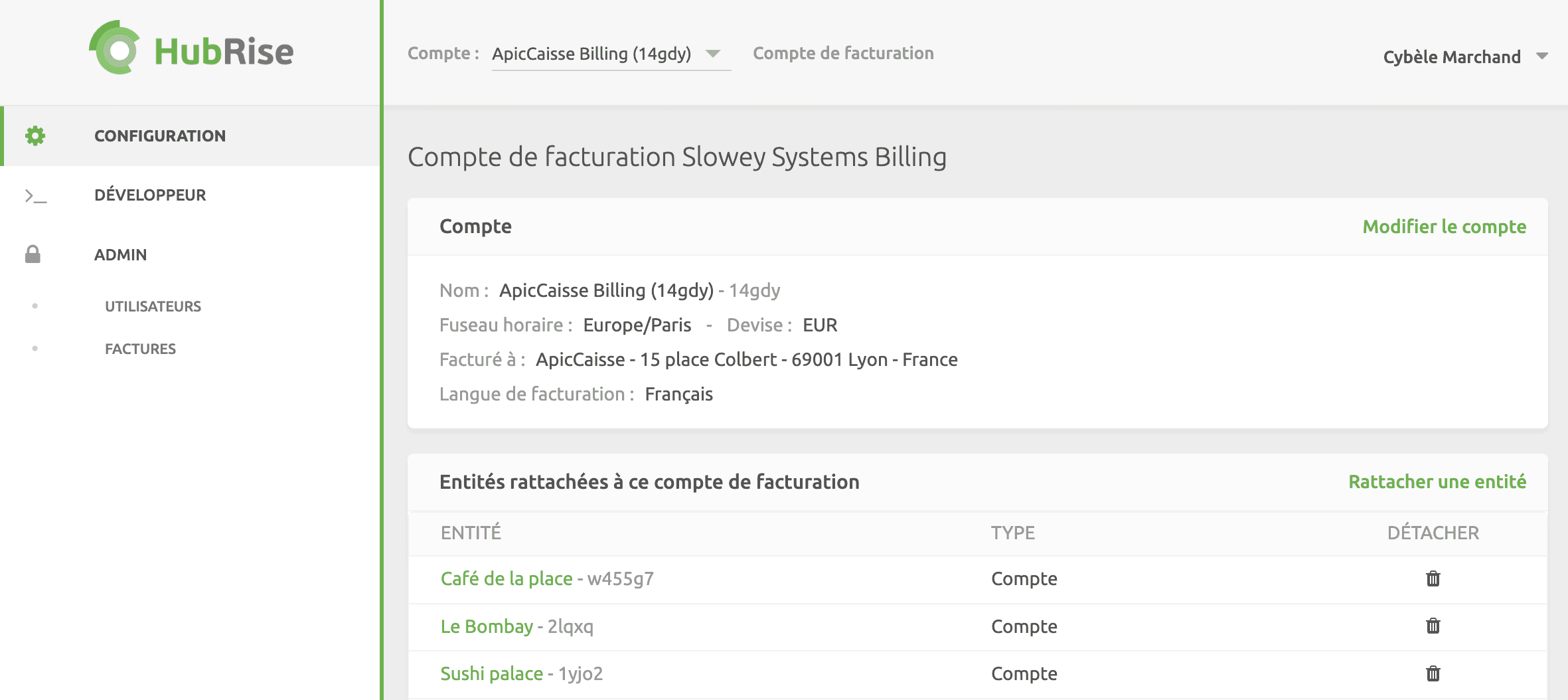
Task: Click the Développeur terminal prompt icon
Action: [35, 195]
